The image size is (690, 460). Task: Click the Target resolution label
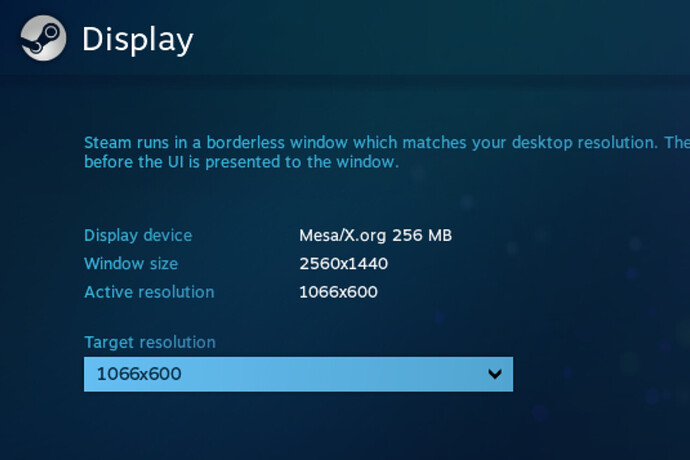pyautogui.click(x=150, y=342)
